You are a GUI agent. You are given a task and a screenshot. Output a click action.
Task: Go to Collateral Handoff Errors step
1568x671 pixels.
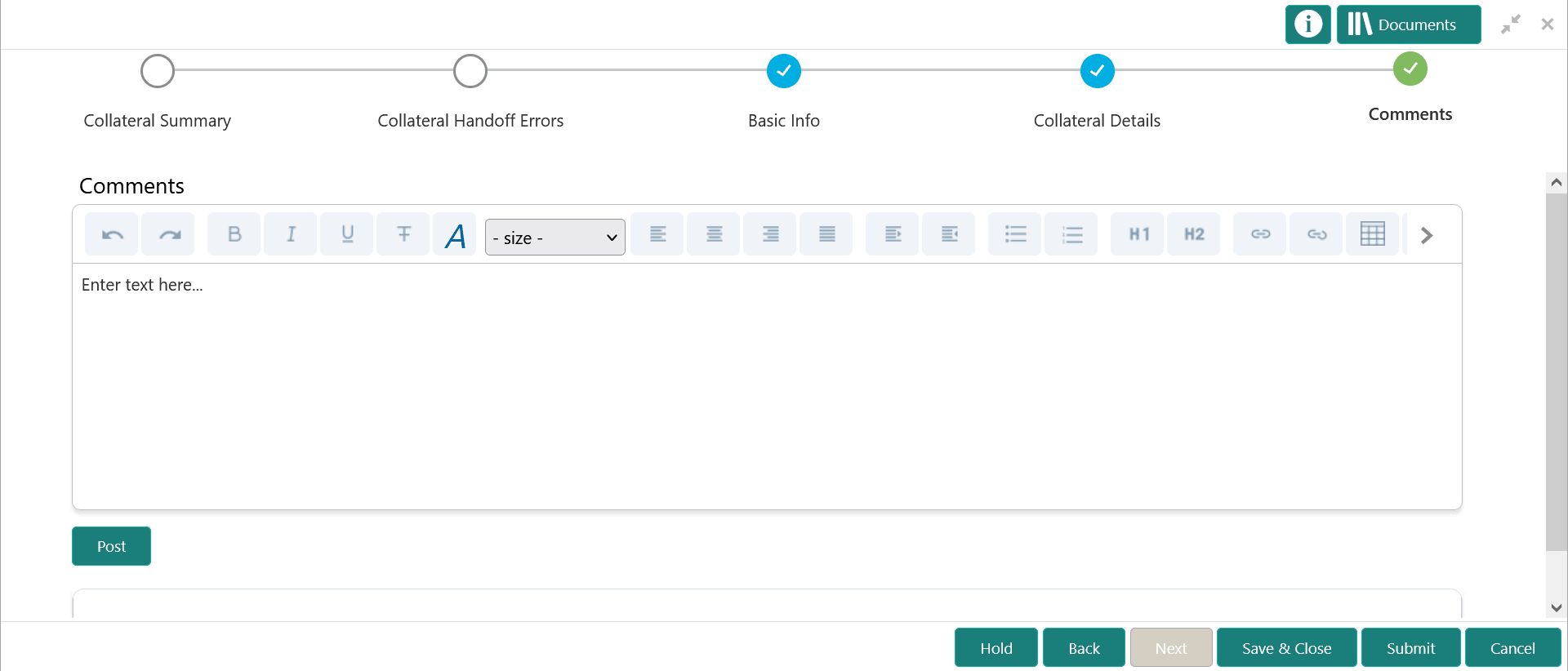click(470, 71)
